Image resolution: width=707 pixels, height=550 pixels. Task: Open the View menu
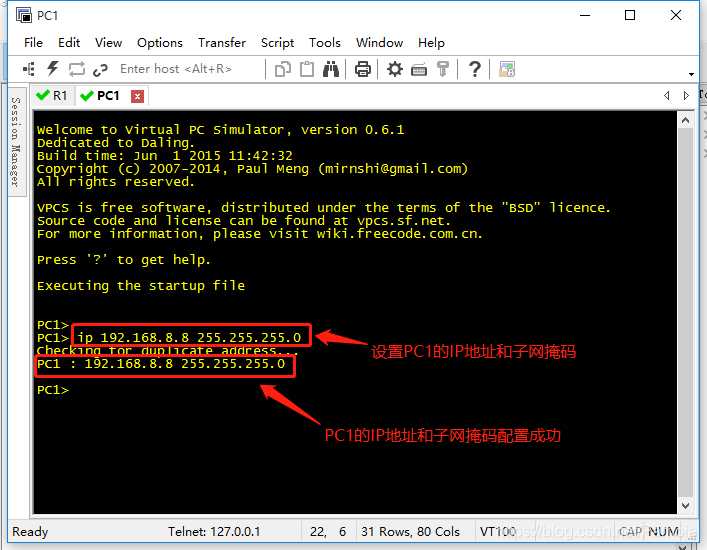pos(108,43)
